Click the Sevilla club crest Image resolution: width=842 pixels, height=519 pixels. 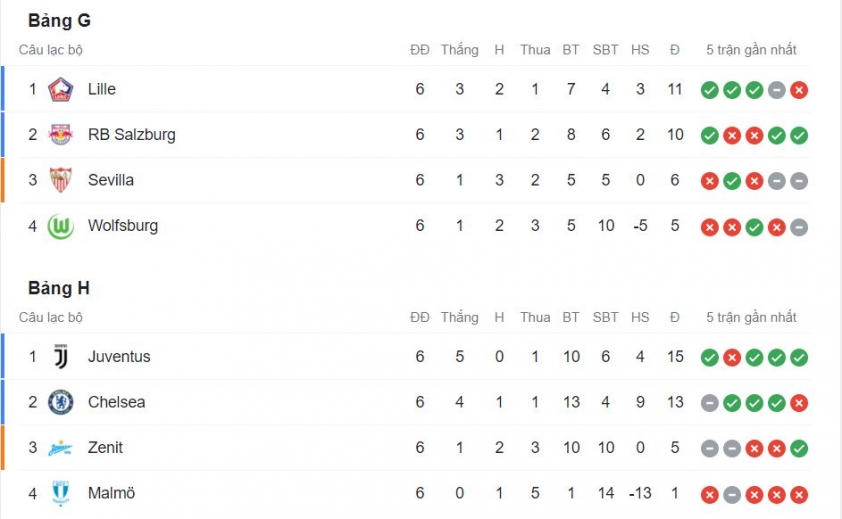(x=61, y=180)
